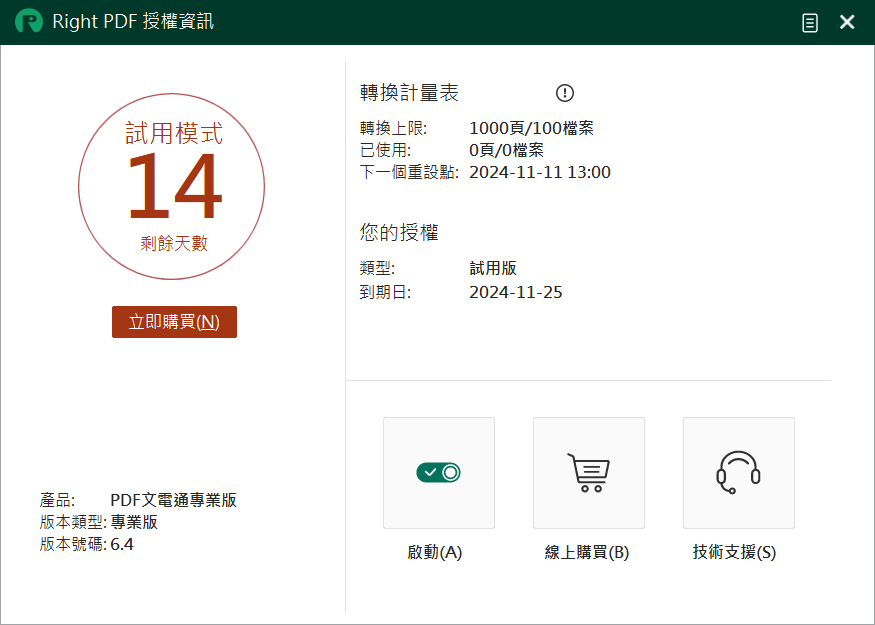875x625 pixels.
Task: Click the product name PDF文電通專業版
Action: [173, 500]
